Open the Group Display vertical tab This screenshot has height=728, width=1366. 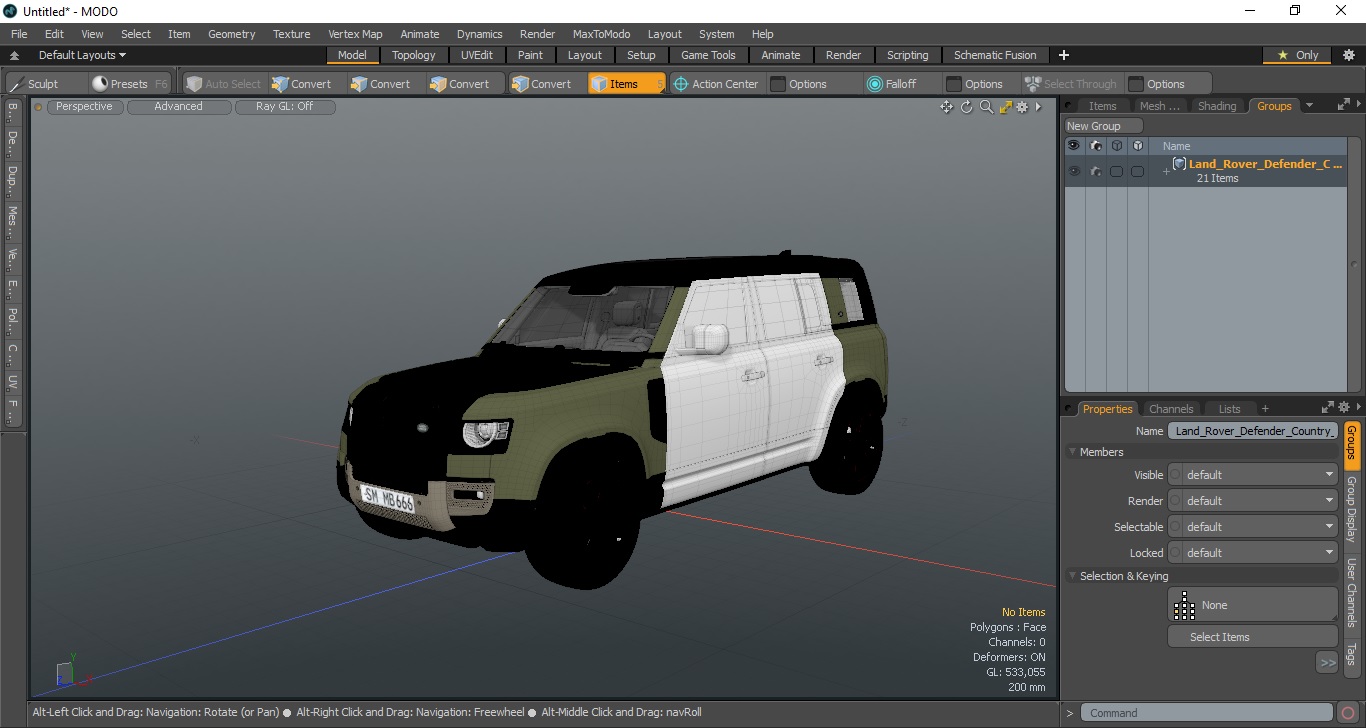(1351, 509)
